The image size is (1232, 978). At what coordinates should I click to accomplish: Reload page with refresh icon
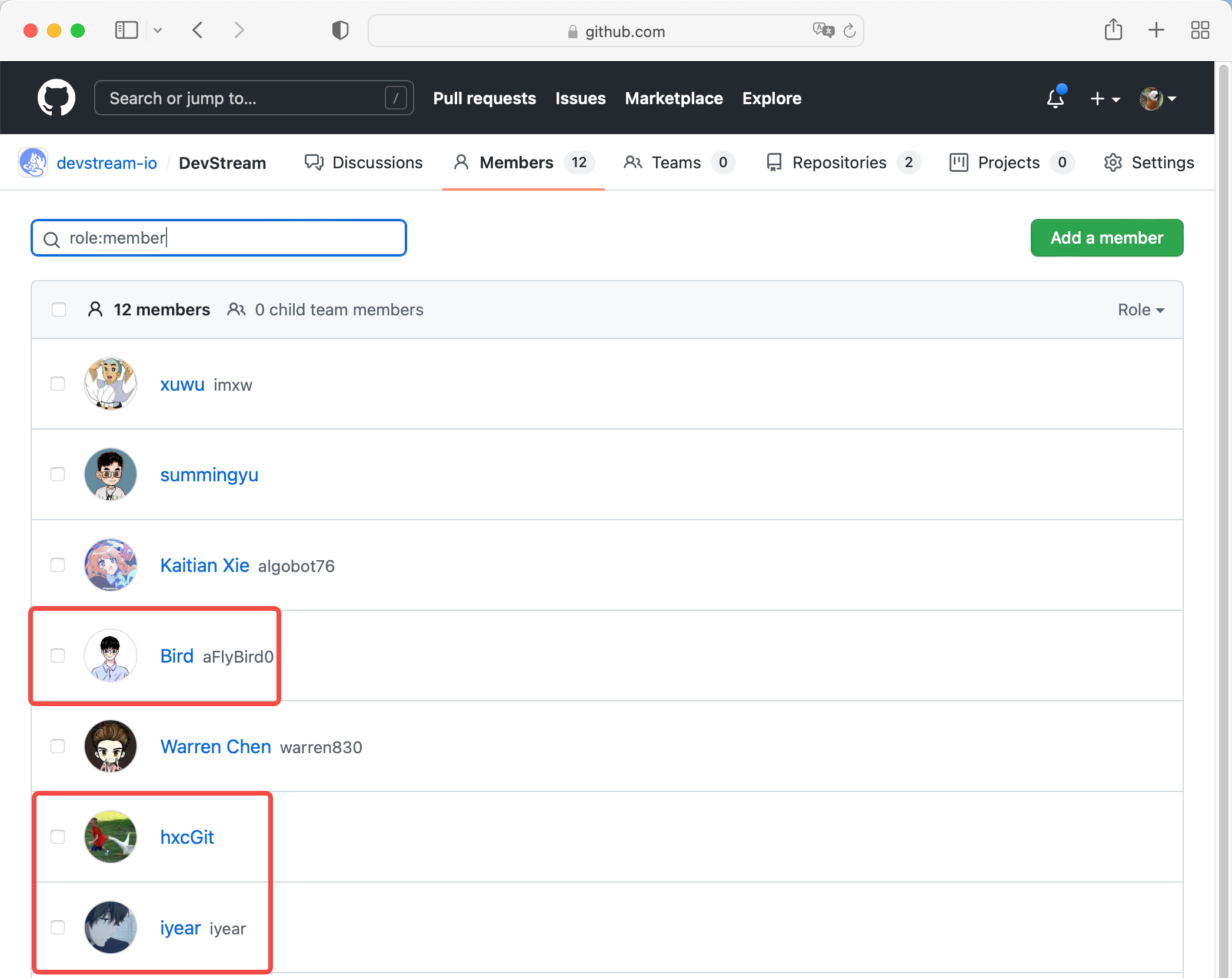[x=849, y=31]
